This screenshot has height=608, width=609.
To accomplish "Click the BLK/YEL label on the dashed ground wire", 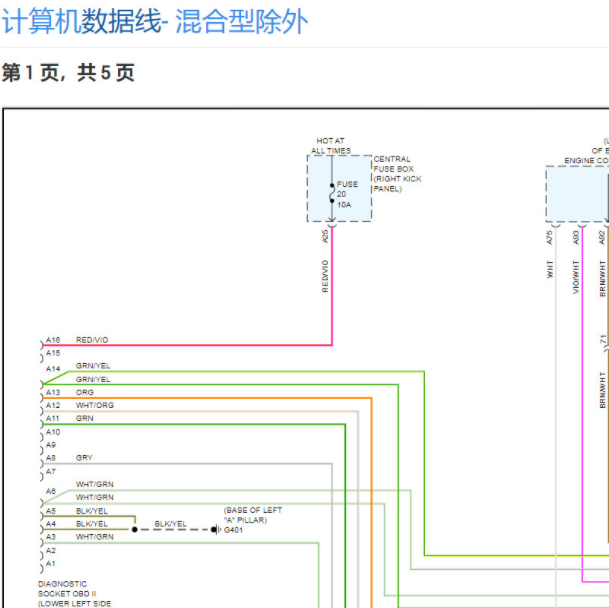I will (171, 524).
